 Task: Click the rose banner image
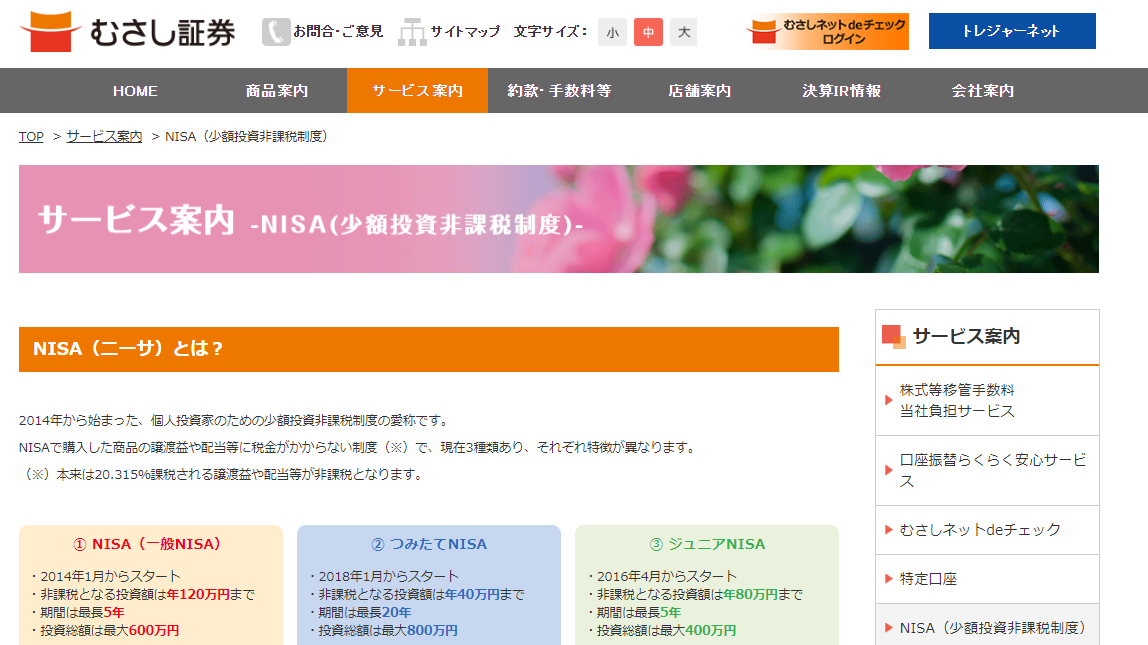coord(559,219)
